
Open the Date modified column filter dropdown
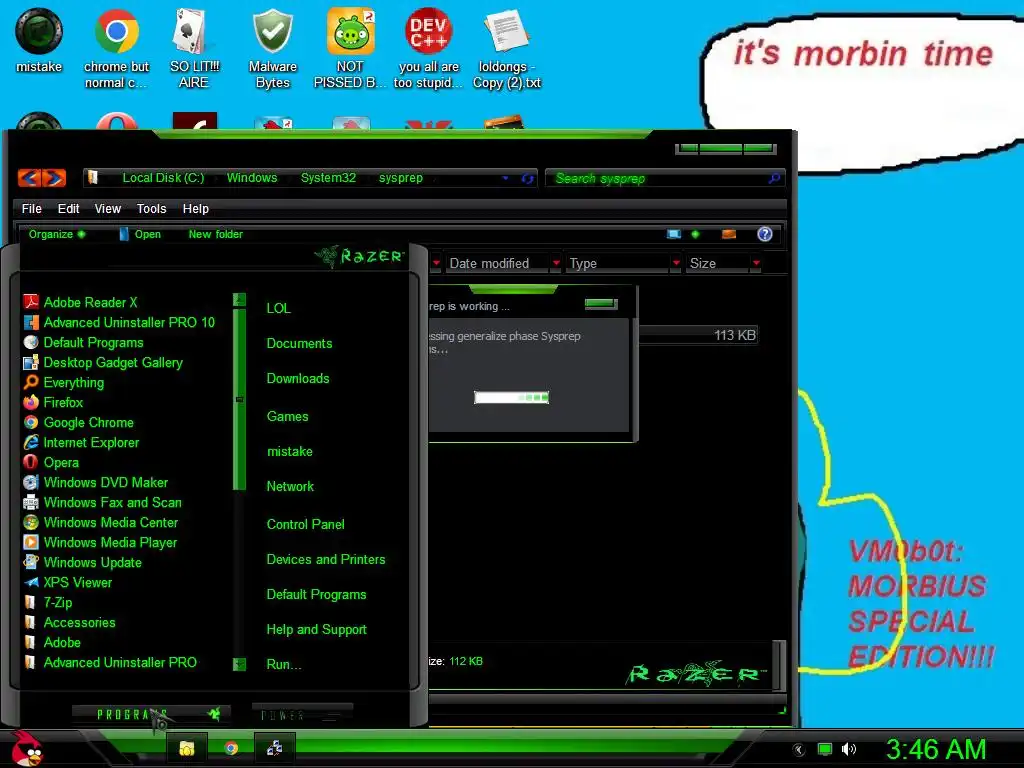[556, 263]
